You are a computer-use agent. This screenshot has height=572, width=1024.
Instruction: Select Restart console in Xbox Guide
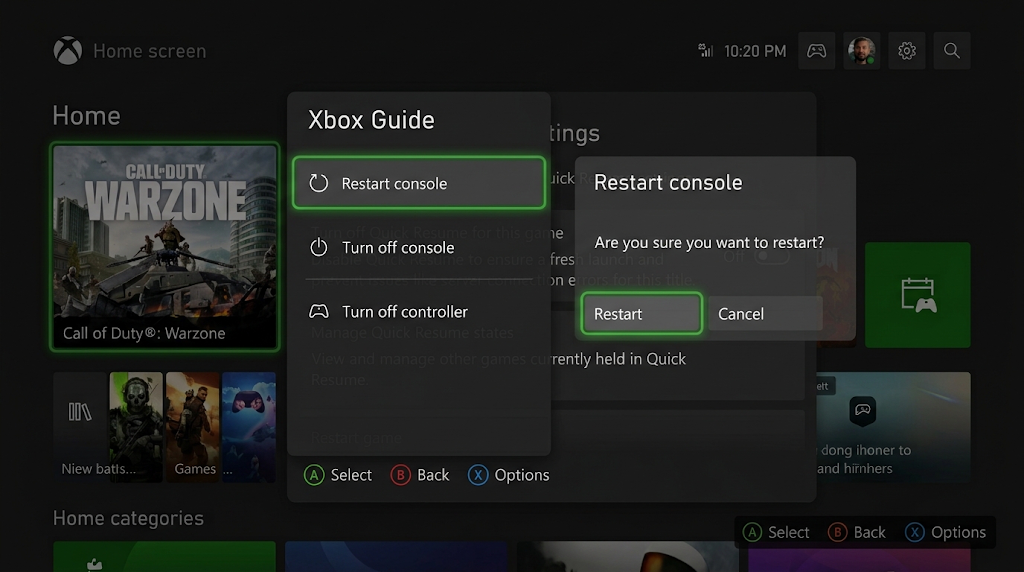point(419,183)
